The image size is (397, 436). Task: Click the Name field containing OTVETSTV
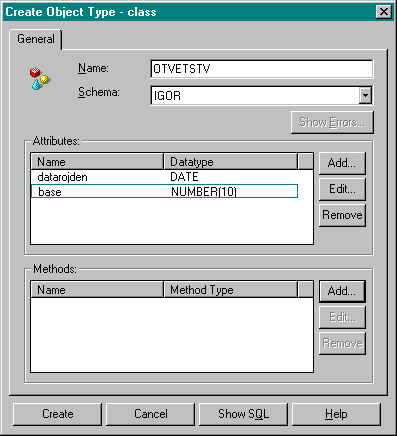pos(262,69)
